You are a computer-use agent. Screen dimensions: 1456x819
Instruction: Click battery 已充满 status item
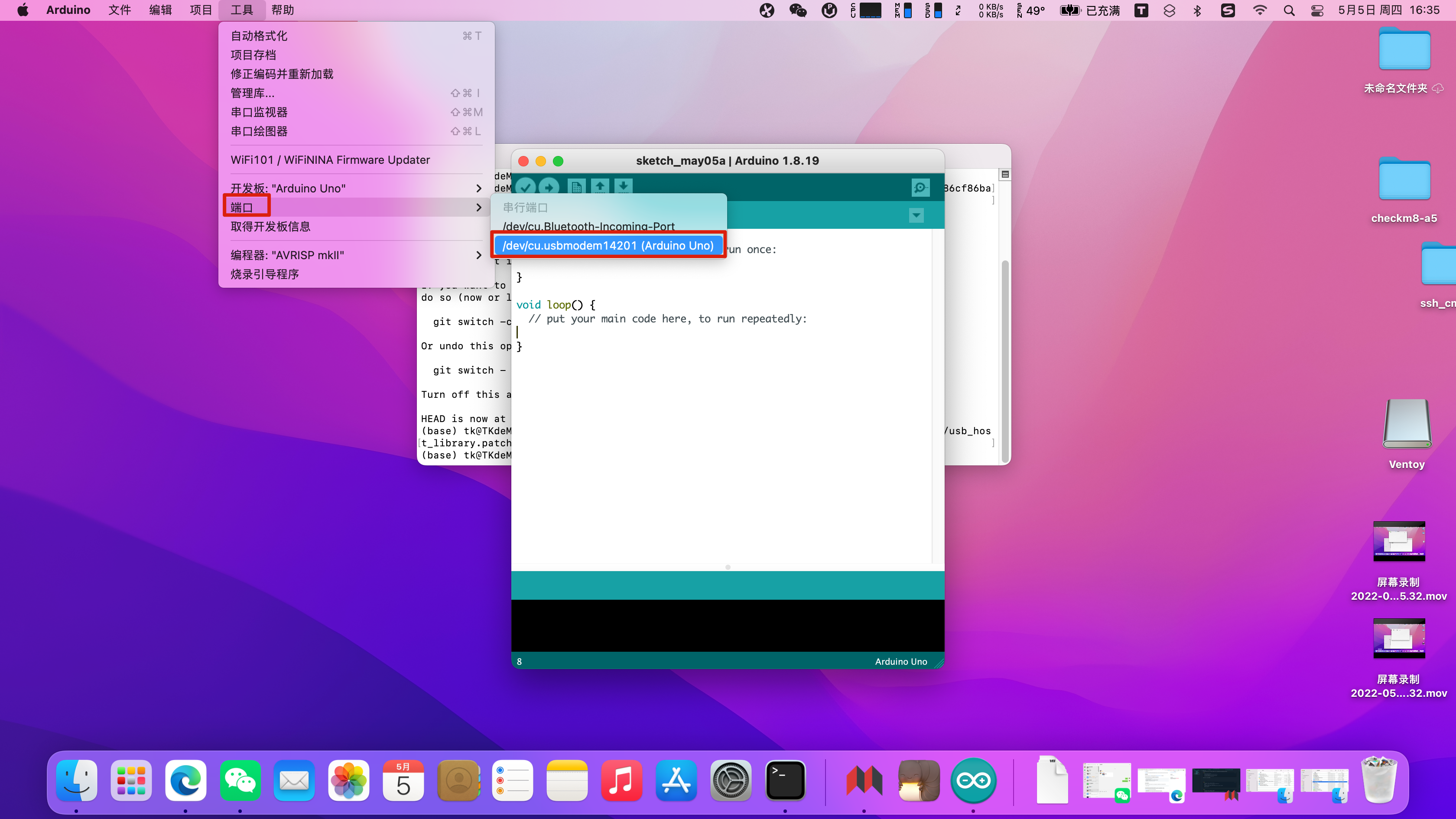click(x=1089, y=10)
